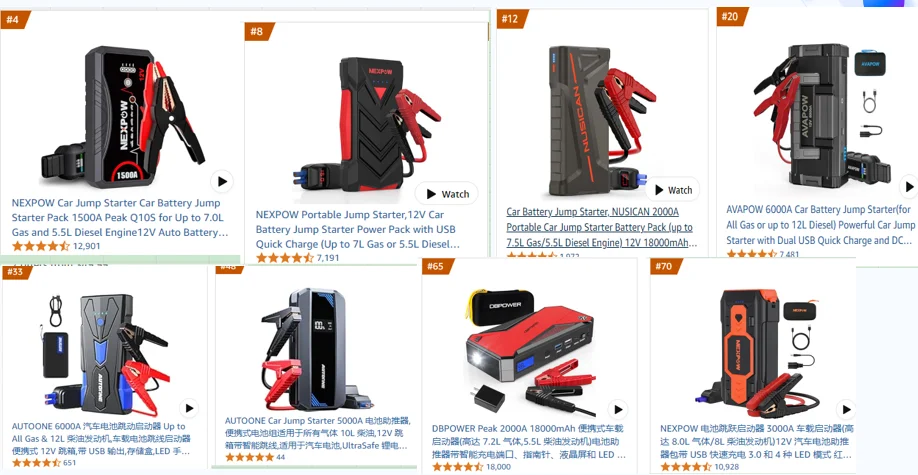Open DBPOWER Peak 2000A 18000mAh title link

529,442
